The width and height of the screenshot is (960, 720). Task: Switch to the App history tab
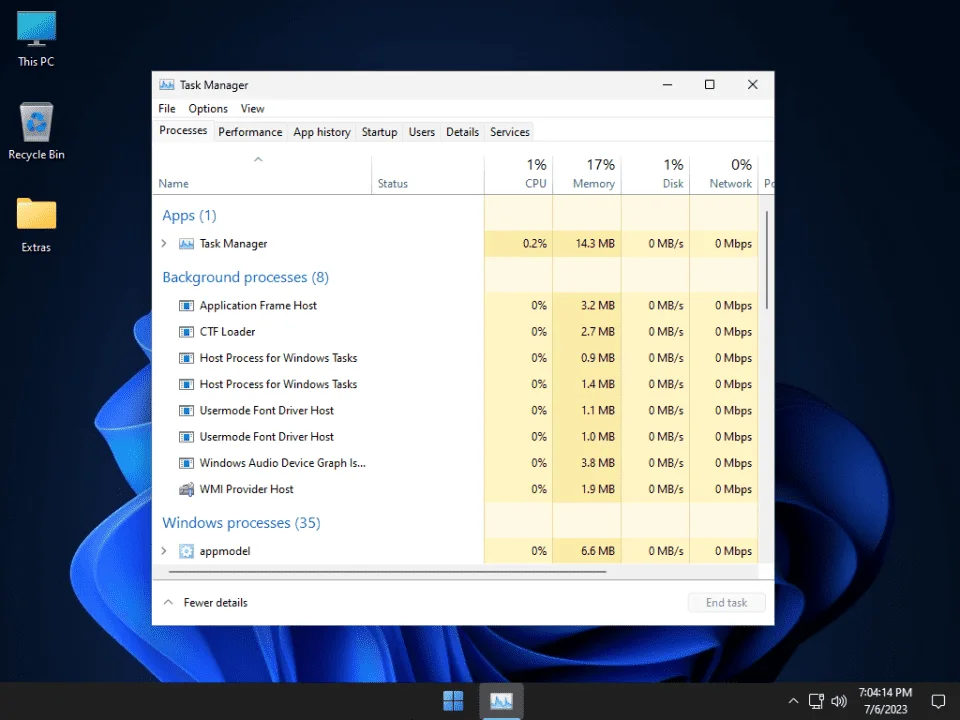(321, 132)
